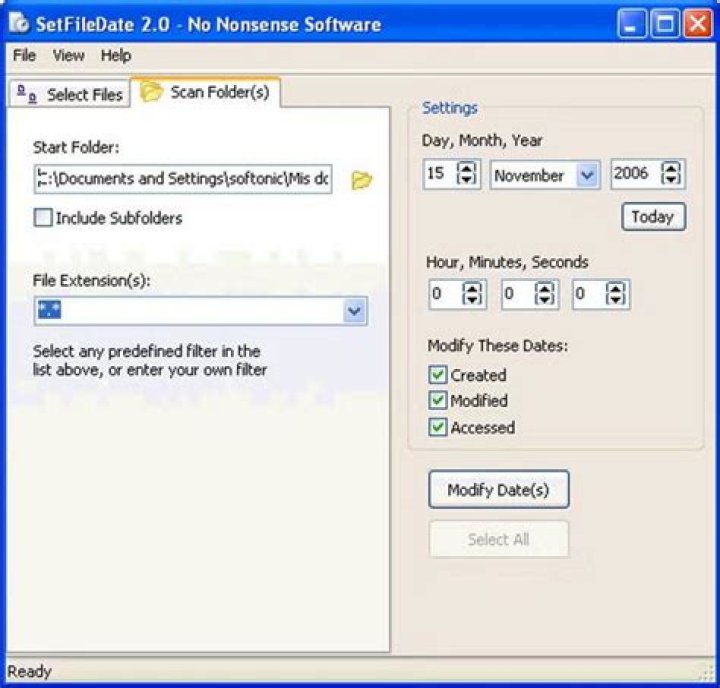Click the Ready status bar text
The width and height of the screenshot is (720, 688).
click(29, 671)
